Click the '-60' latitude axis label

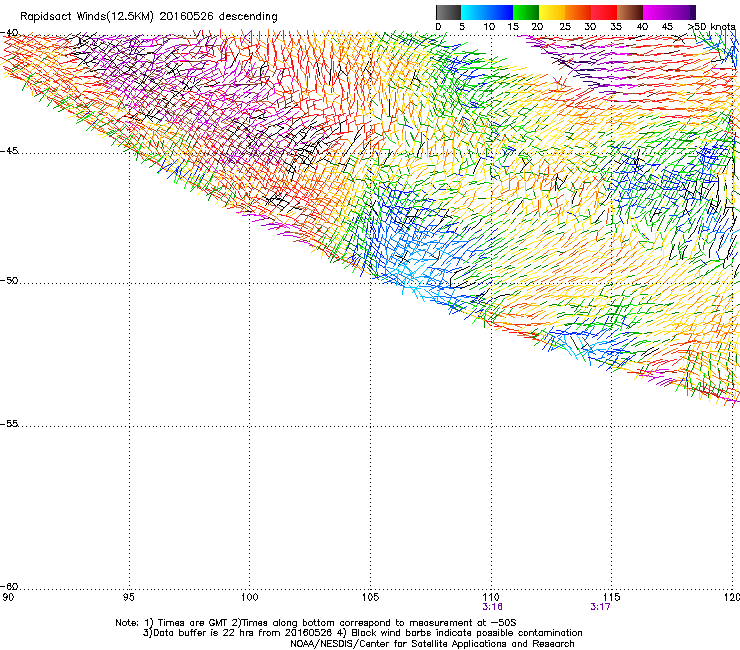tap(9, 586)
